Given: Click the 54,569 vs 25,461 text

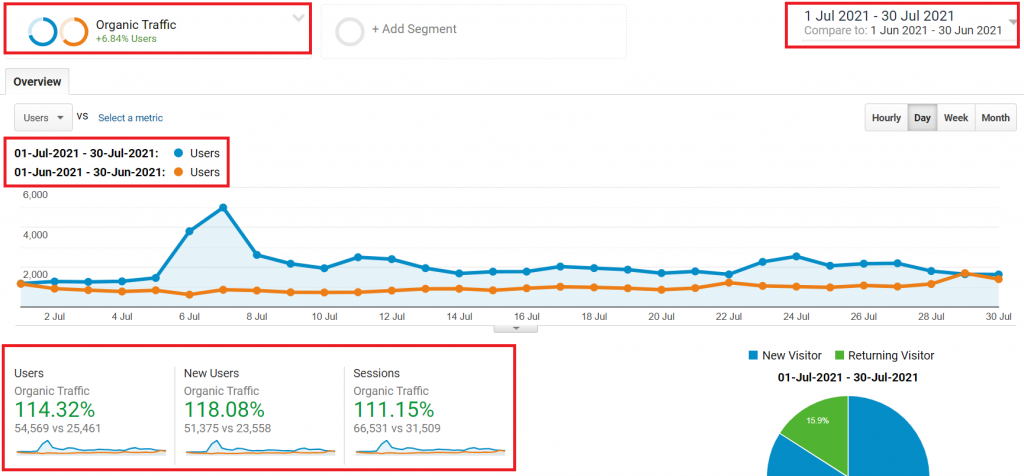Looking at the screenshot, I should click(57, 429).
